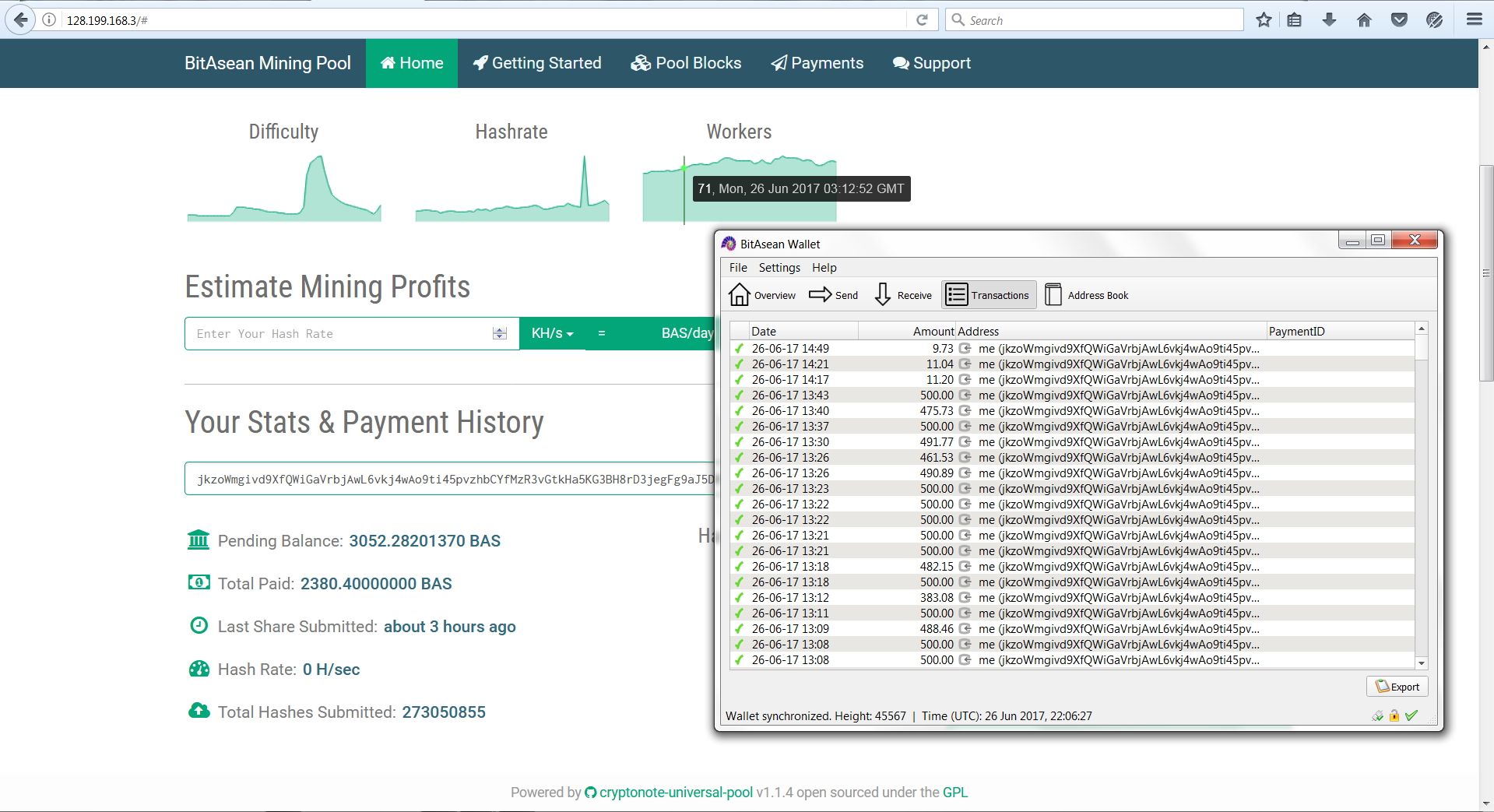Open the KH/s unit dropdown

point(552,333)
